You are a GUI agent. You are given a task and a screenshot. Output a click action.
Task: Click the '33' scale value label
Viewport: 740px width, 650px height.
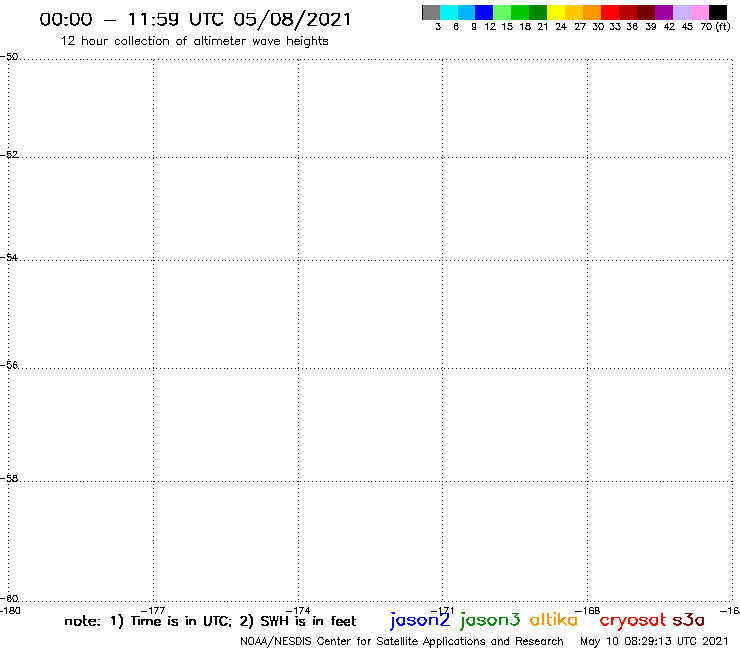(615, 27)
